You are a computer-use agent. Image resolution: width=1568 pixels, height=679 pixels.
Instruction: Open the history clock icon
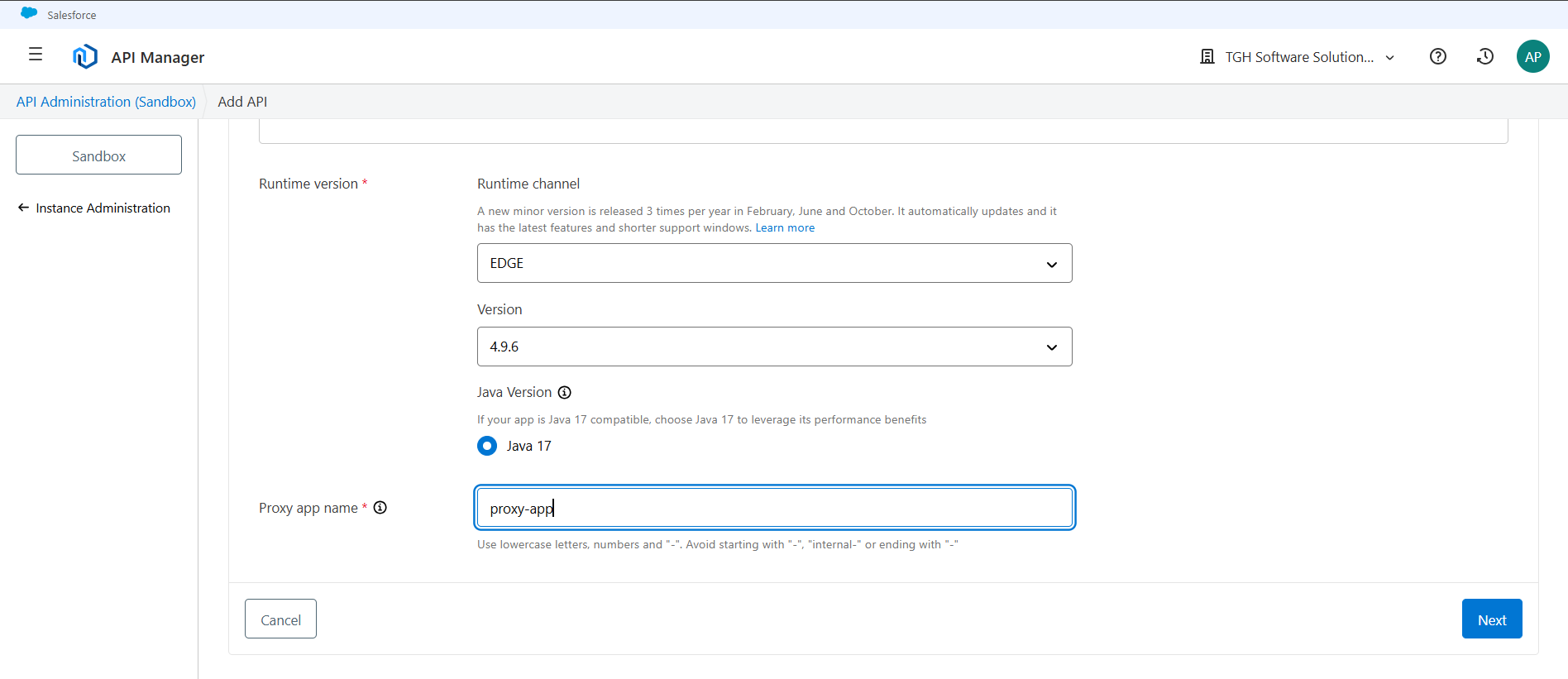[1485, 56]
